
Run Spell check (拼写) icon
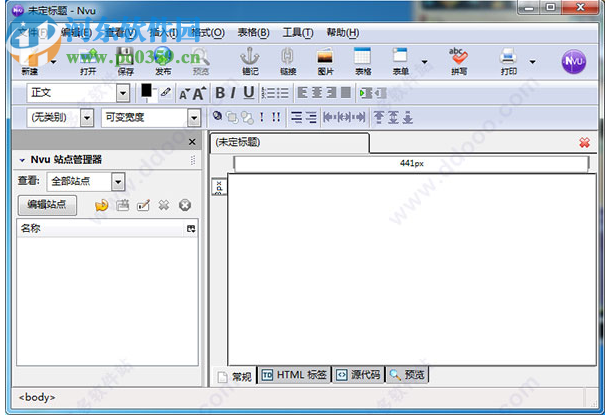459,61
